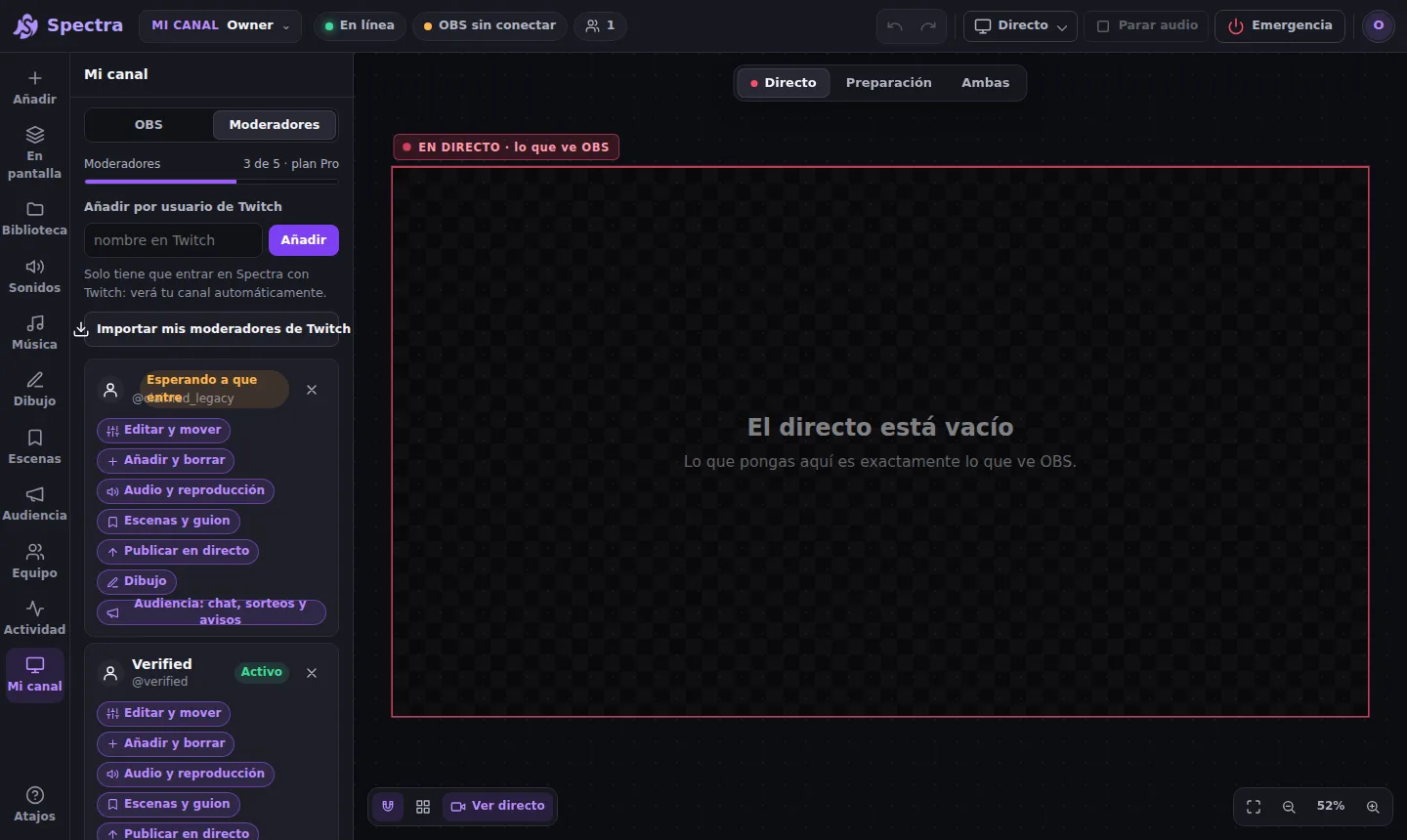The height and width of the screenshot is (840, 1407).
Task: Click the EN DIRECTO · lo que ve OBS label
Action: (506, 147)
